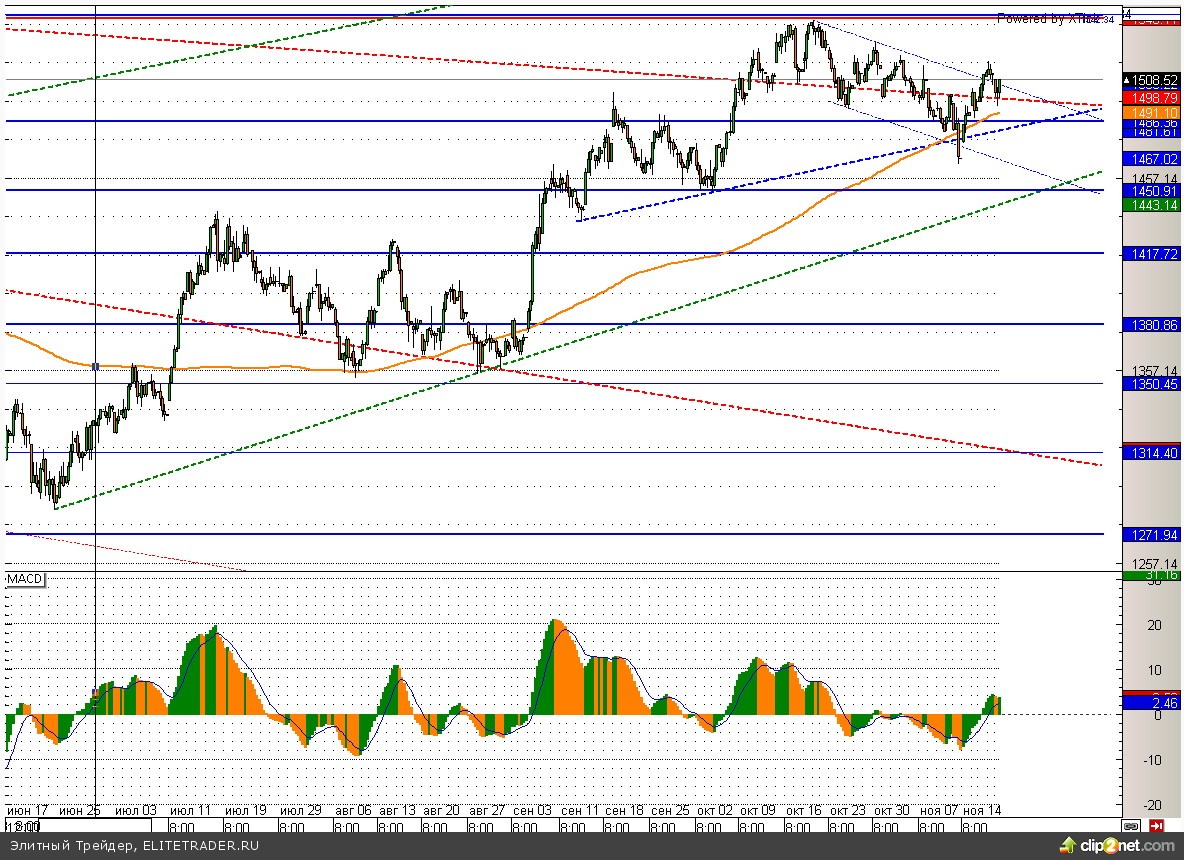Click the green 31.16 MACD scale tag
Viewport: 1184px width, 860px height.
[1151, 575]
